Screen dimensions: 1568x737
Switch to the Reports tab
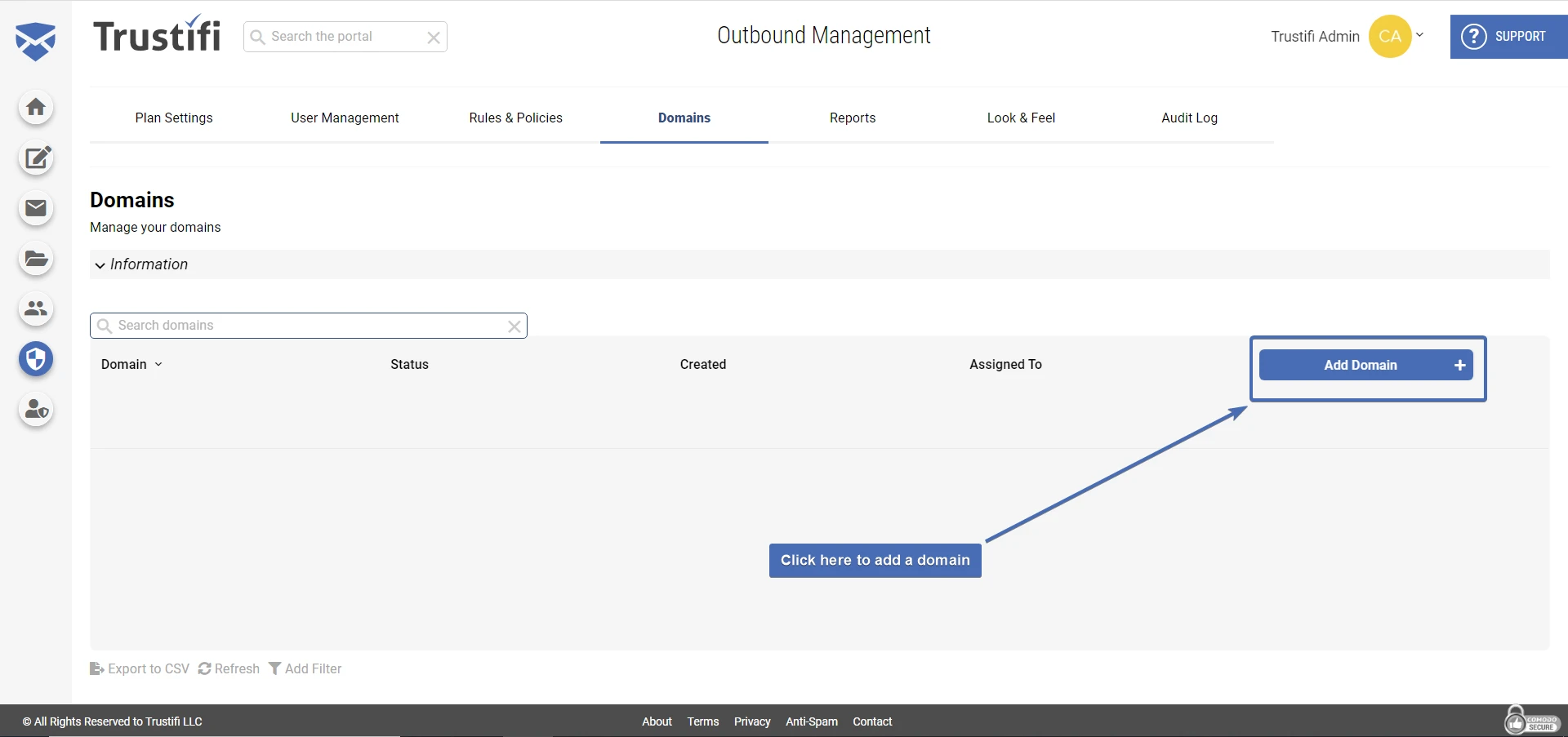(853, 118)
